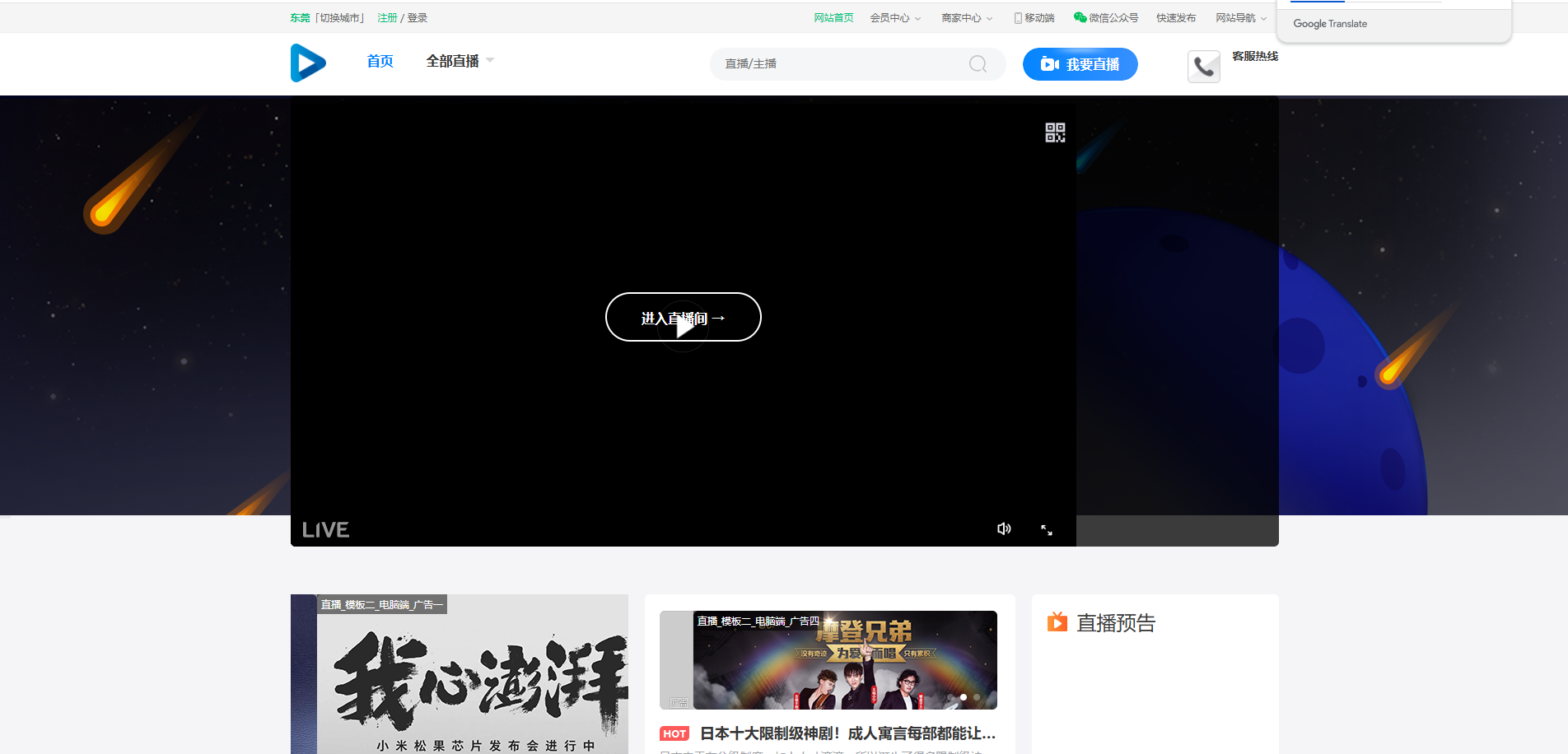Click the 直播预告 TV icon
Screen dimensions: 1568x754
[x=1057, y=622]
